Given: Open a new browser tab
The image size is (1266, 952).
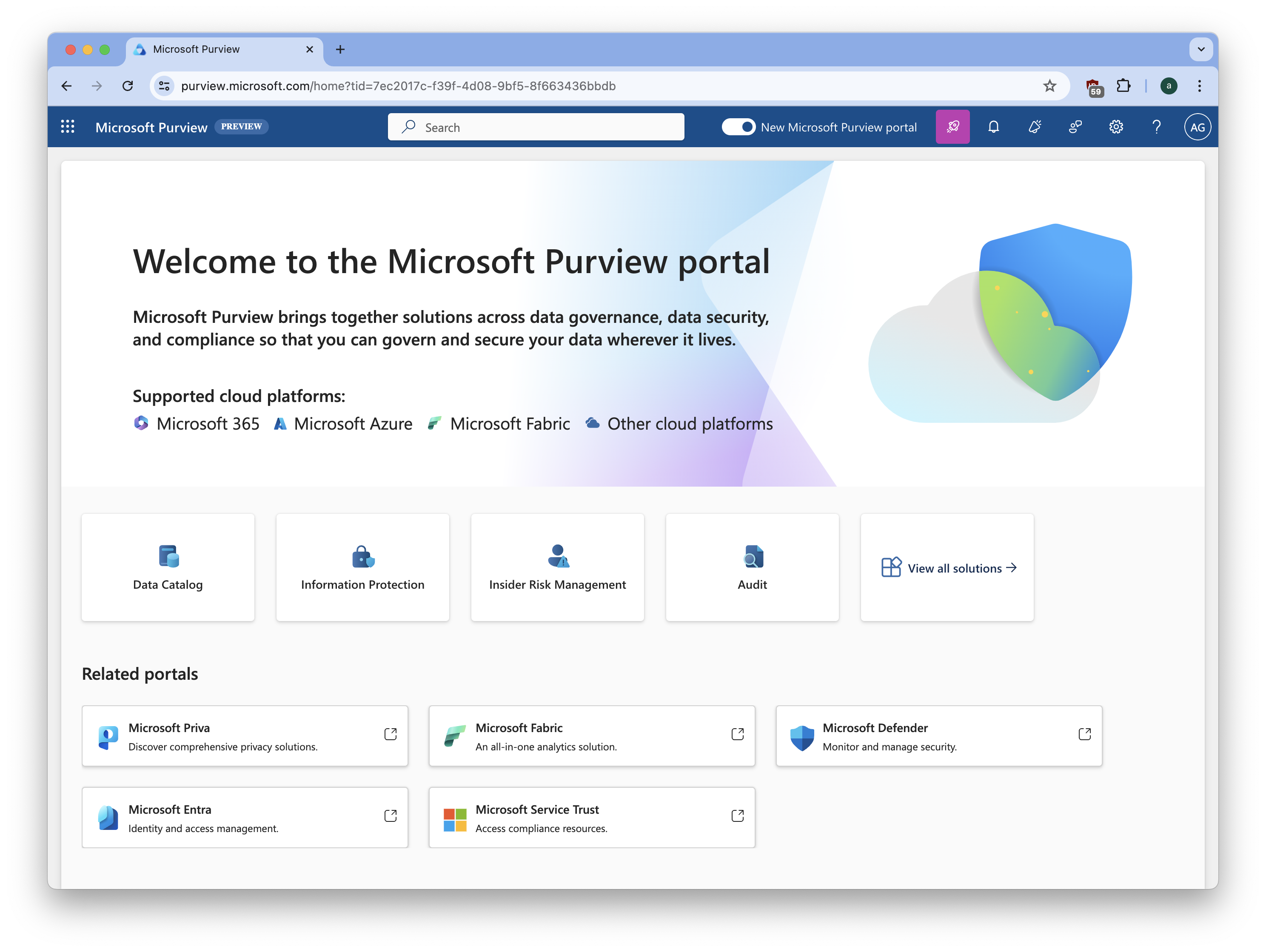Looking at the screenshot, I should click(x=340, y=49).
